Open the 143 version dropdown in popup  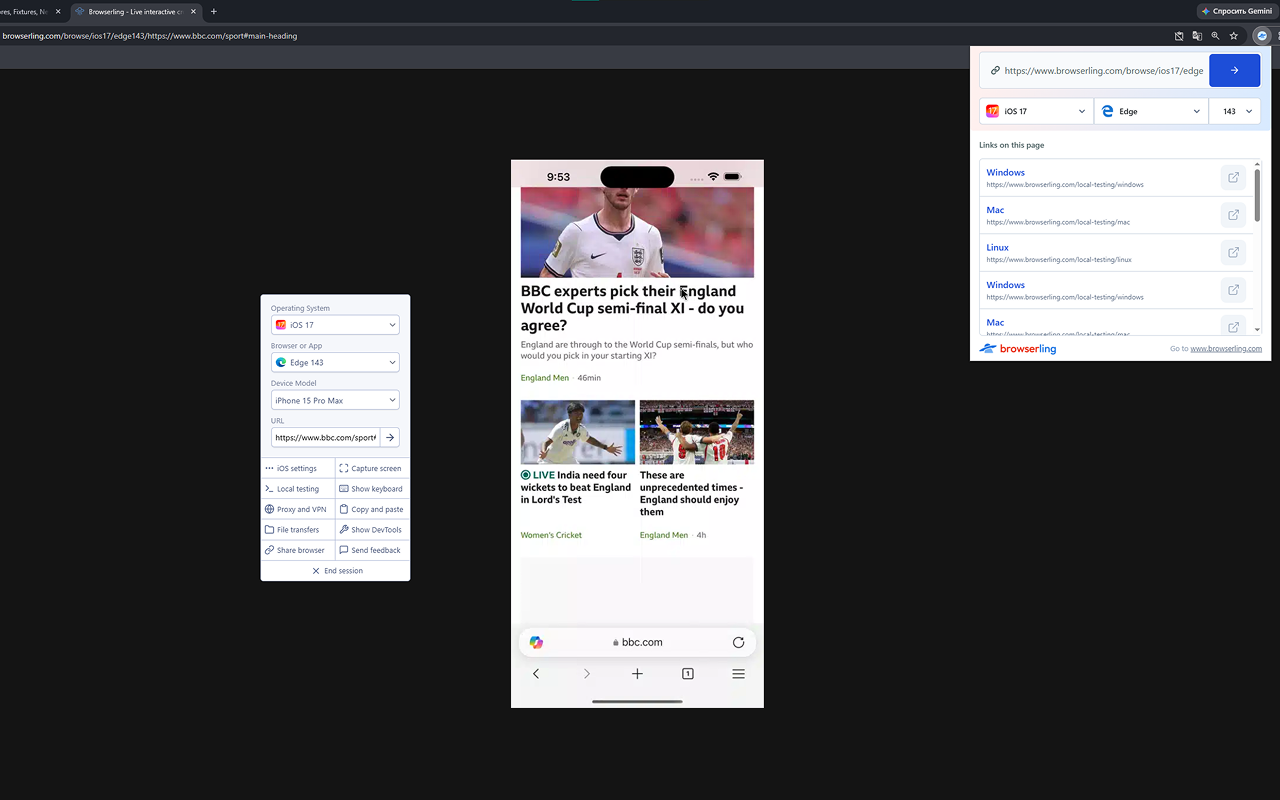pyautogui.click(x=1235, y=111)
